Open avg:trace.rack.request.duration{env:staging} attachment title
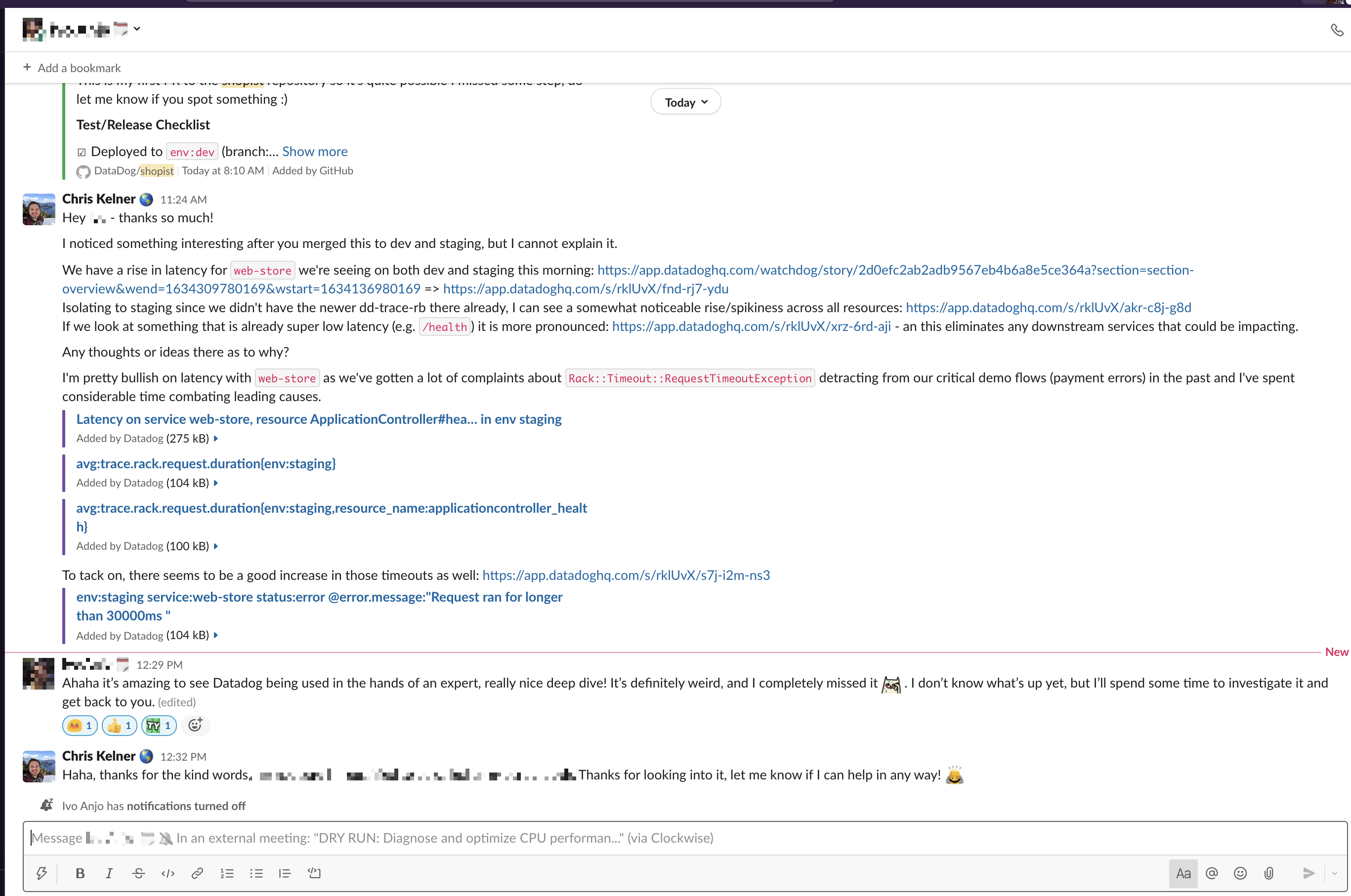1351x896 pixels. pyautogui.click(x=206, y=463)
